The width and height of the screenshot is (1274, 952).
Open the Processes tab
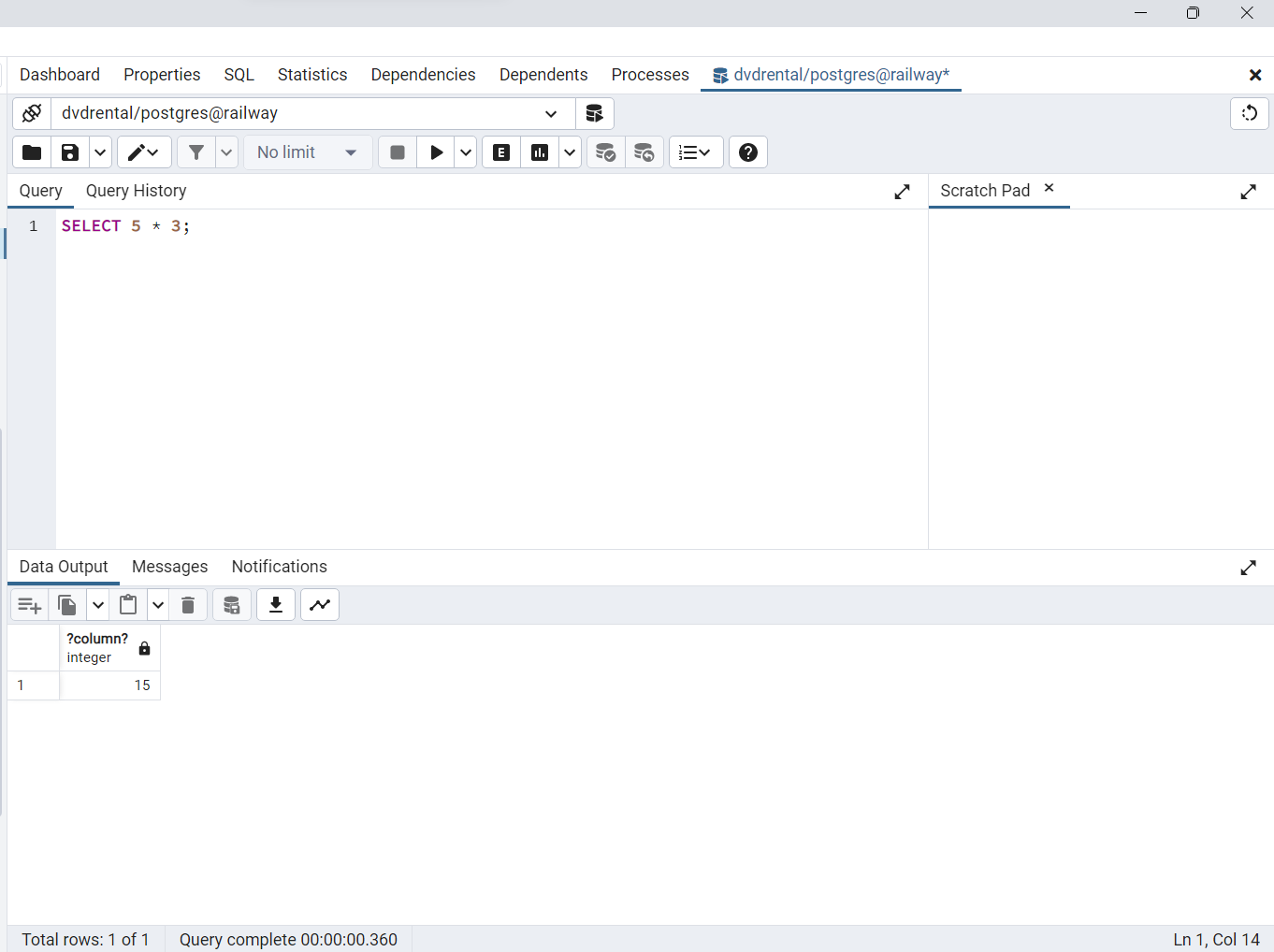pos(650,75)
